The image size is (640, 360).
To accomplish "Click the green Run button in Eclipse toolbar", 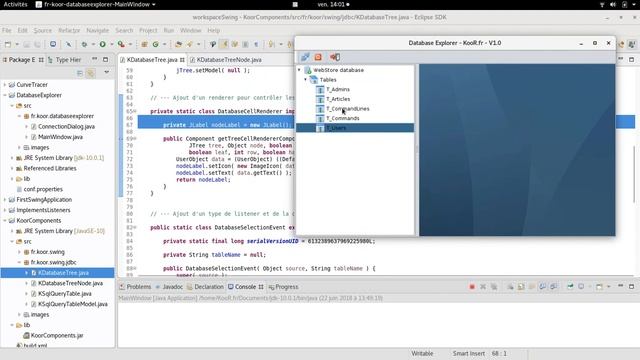I will [x=102, y=44].
